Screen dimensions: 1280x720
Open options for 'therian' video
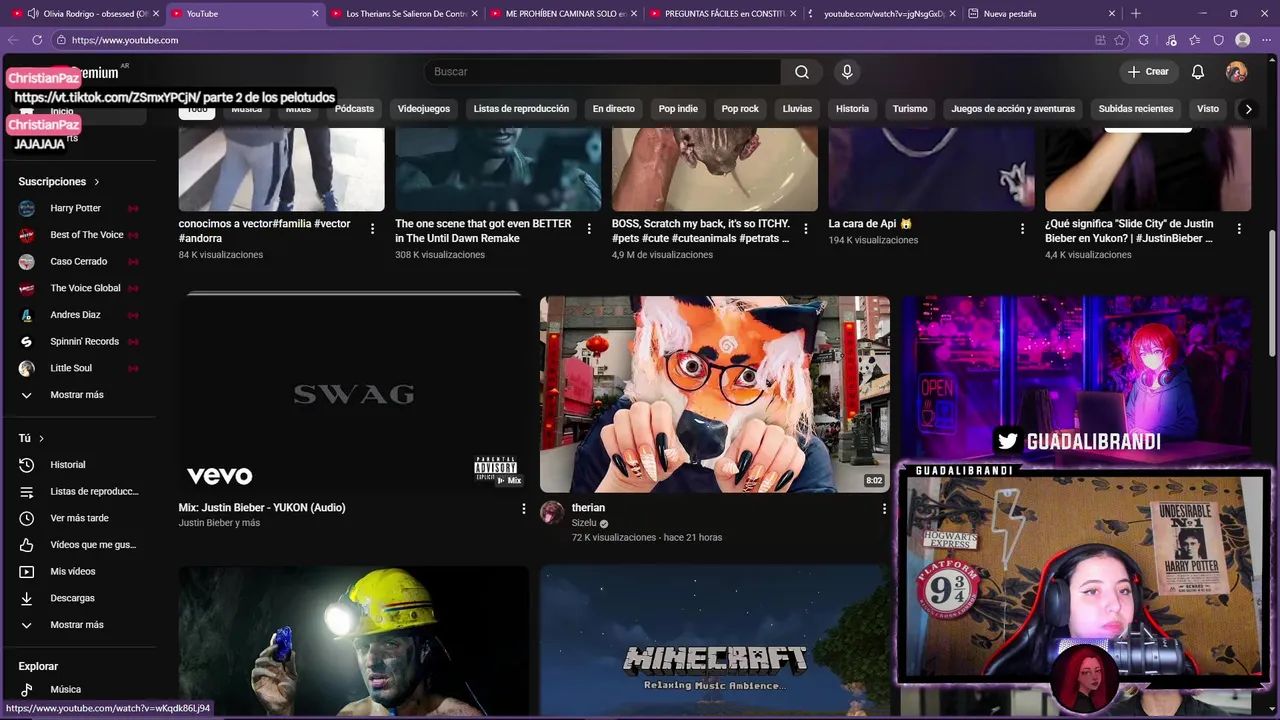[884, 509]
